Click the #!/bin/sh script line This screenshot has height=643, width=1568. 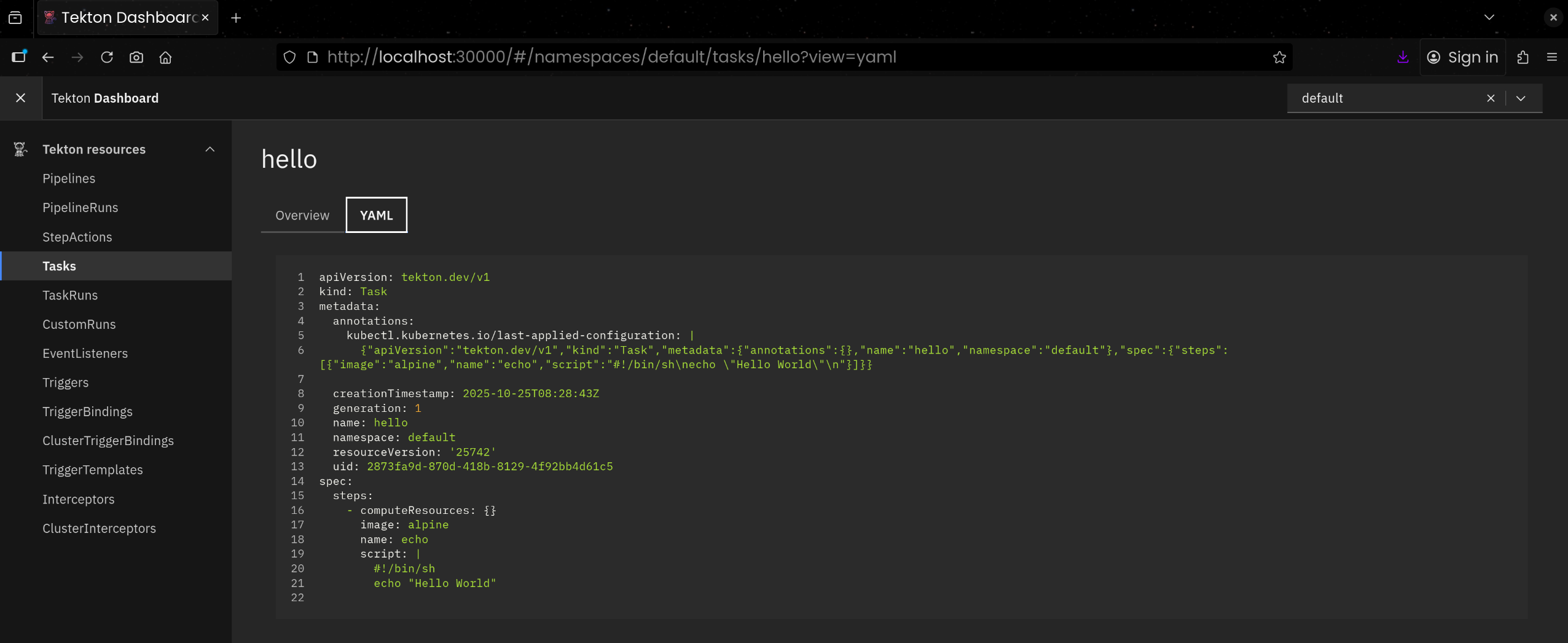pos(404,569)
